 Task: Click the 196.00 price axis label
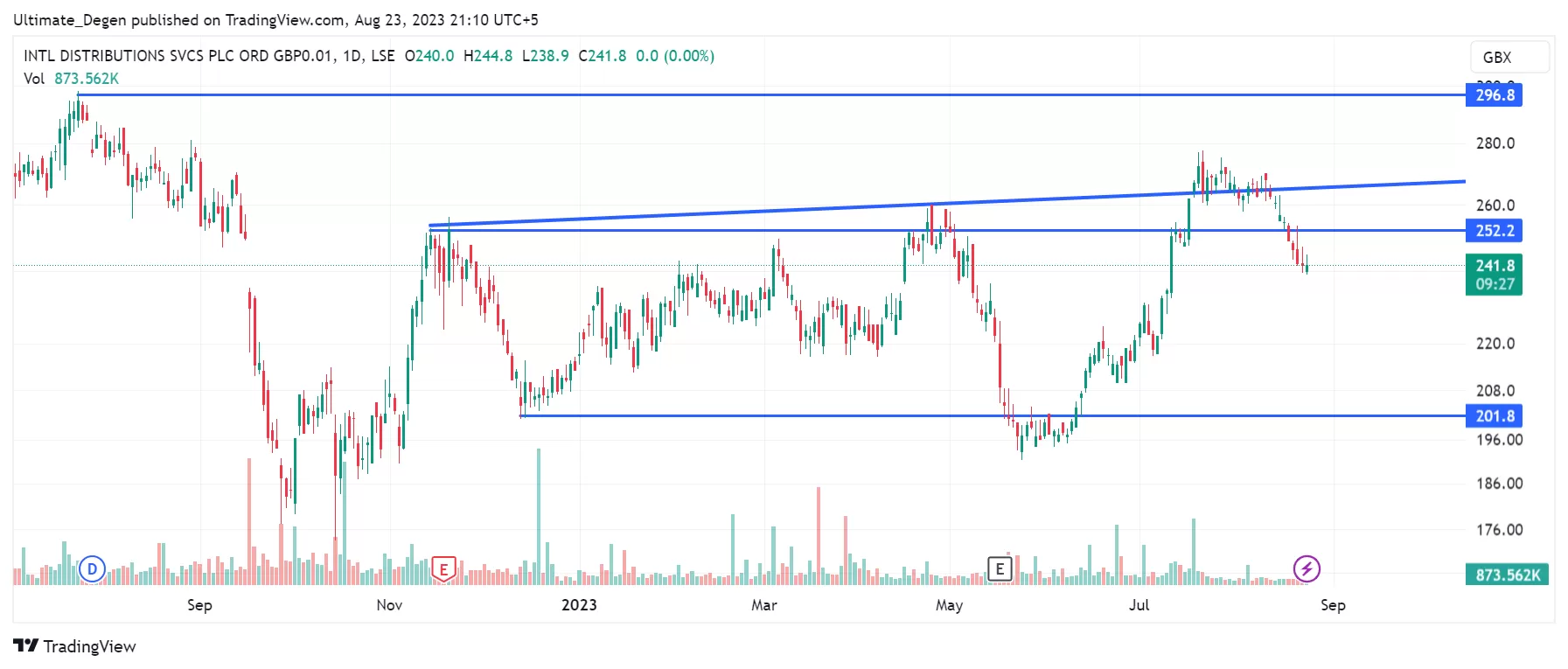tap(1499, 440)
